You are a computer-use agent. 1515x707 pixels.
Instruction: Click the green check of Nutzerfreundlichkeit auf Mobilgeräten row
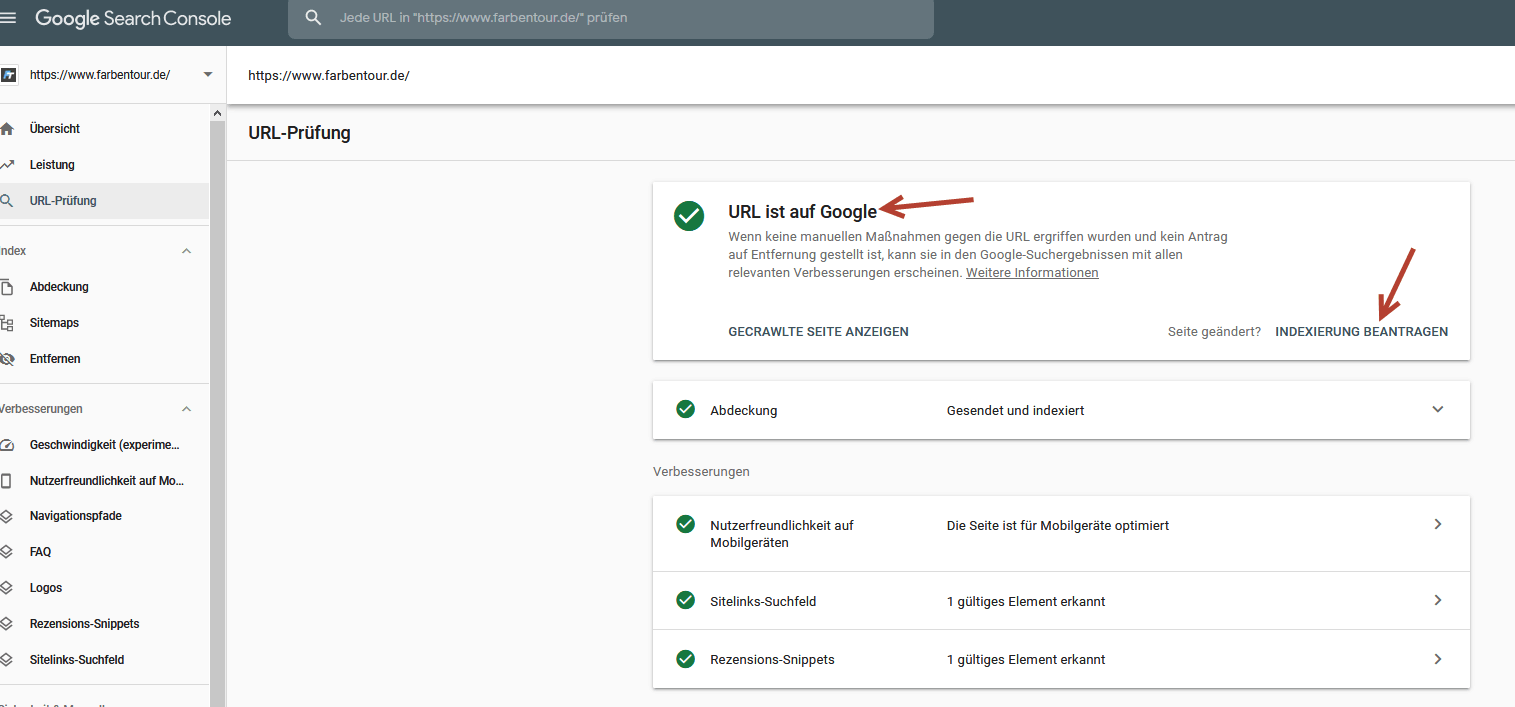pos(685,524)
